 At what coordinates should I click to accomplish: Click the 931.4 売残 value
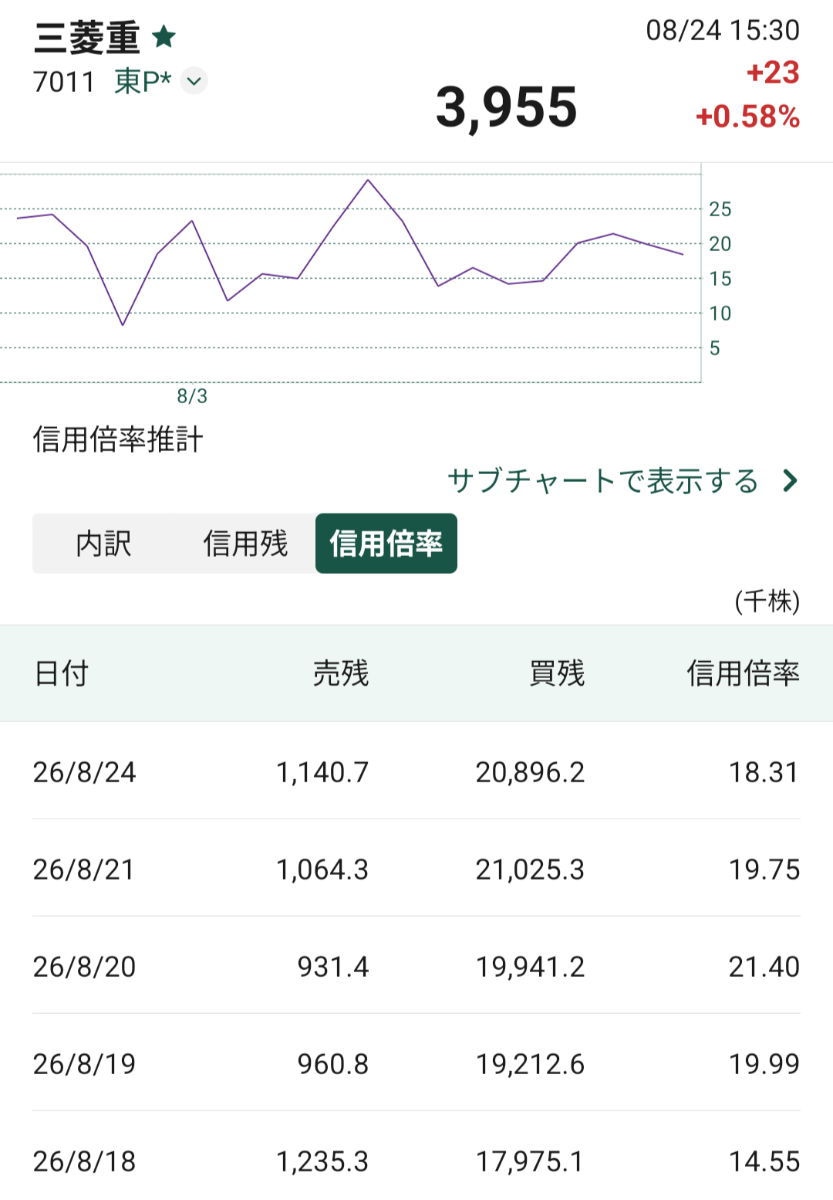(334, 967)
